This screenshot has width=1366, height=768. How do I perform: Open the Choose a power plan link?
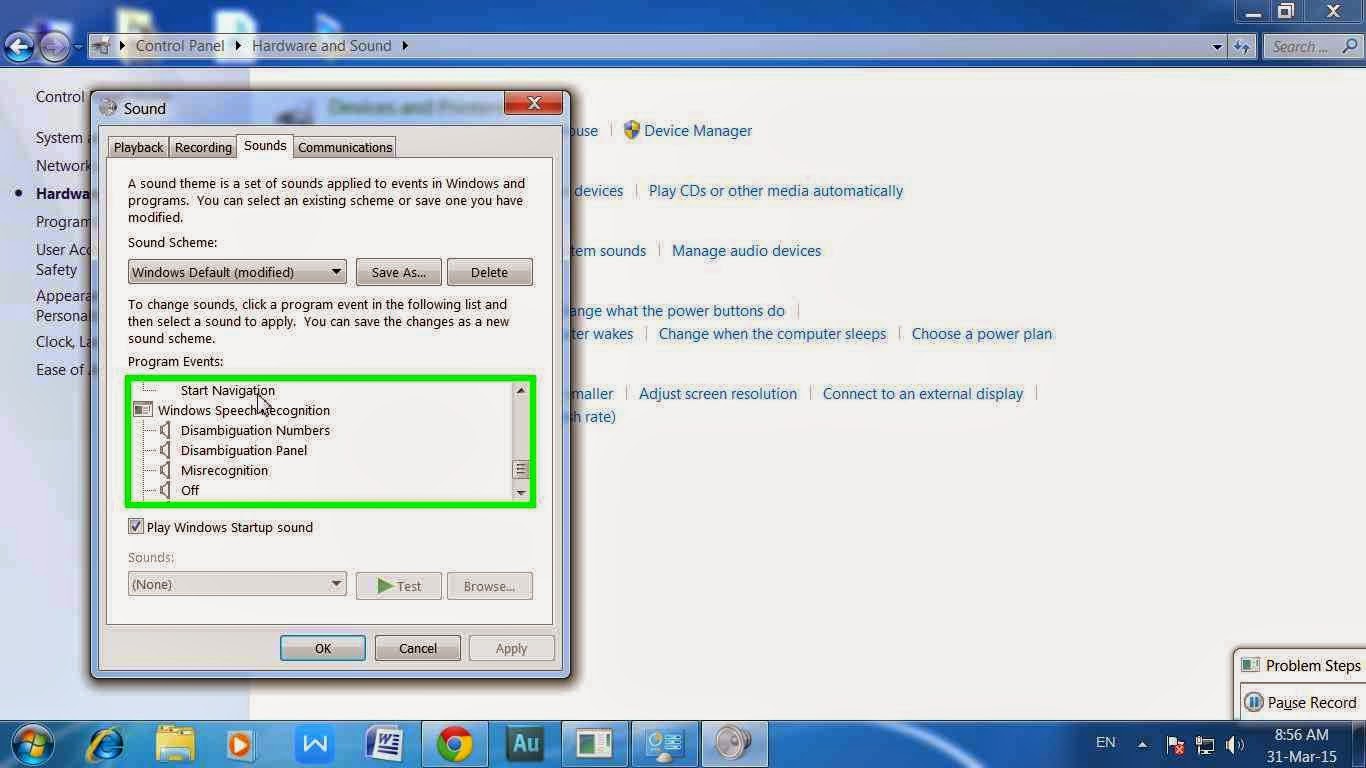982,334
